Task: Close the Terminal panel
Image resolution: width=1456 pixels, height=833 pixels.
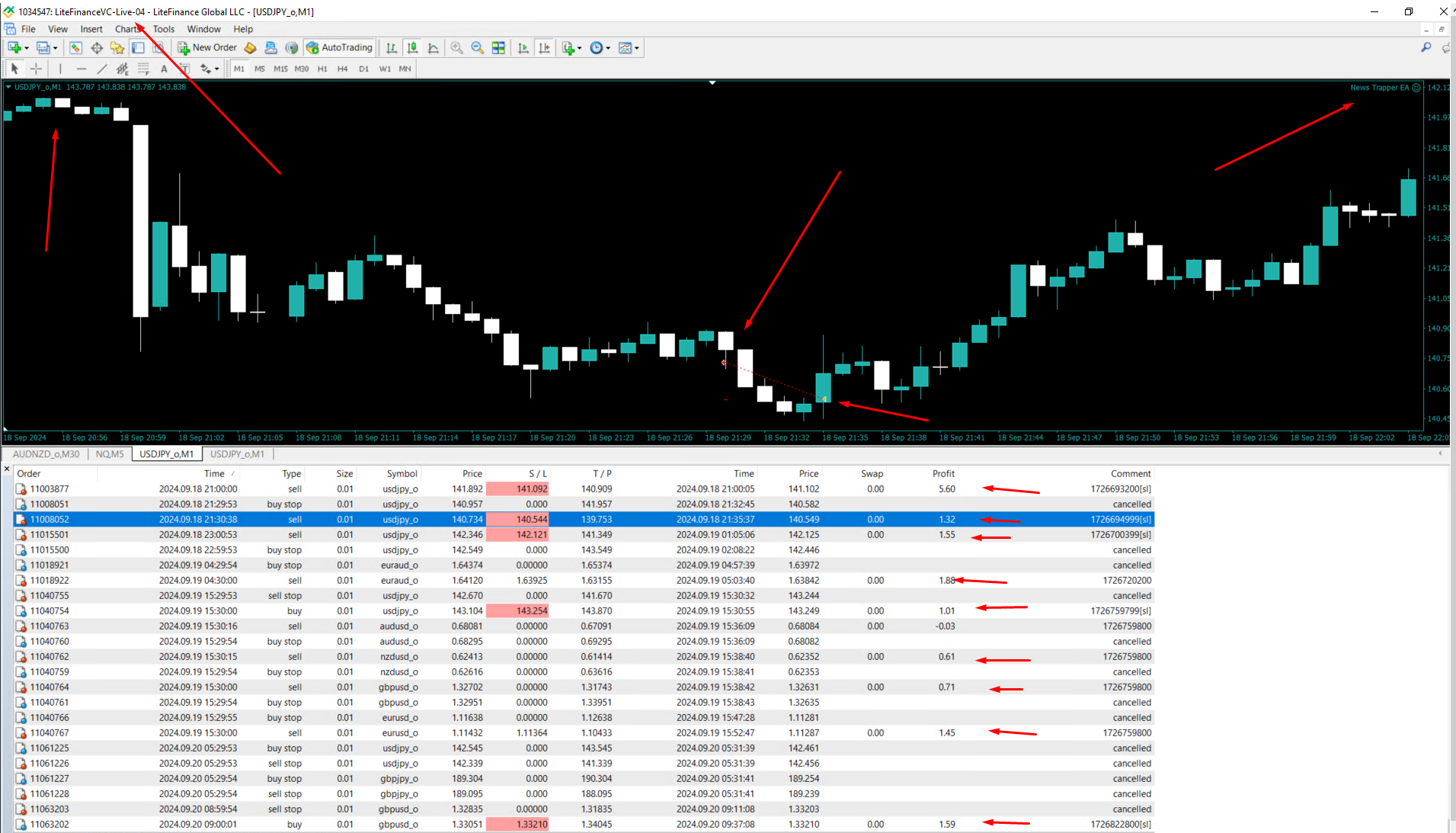Action: tap(7, 469)
